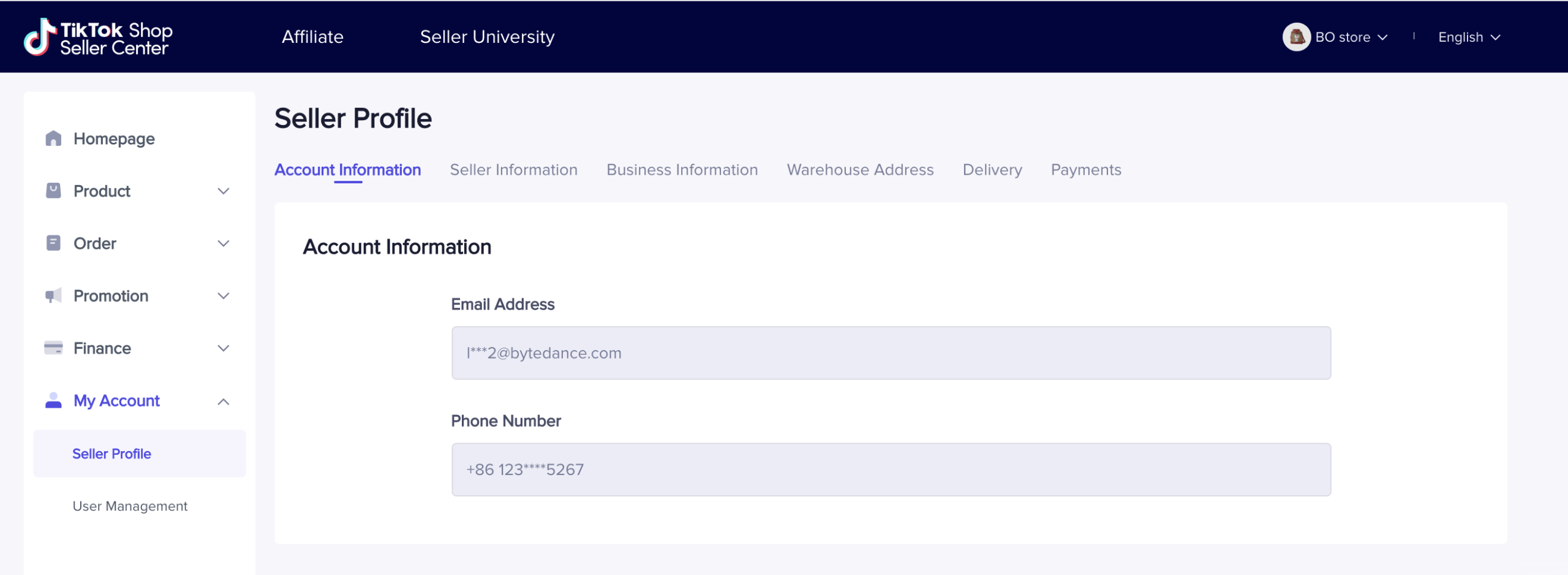Click the Email Address input field
This screenshot has height=575, width=1568.
coord(891,353)
